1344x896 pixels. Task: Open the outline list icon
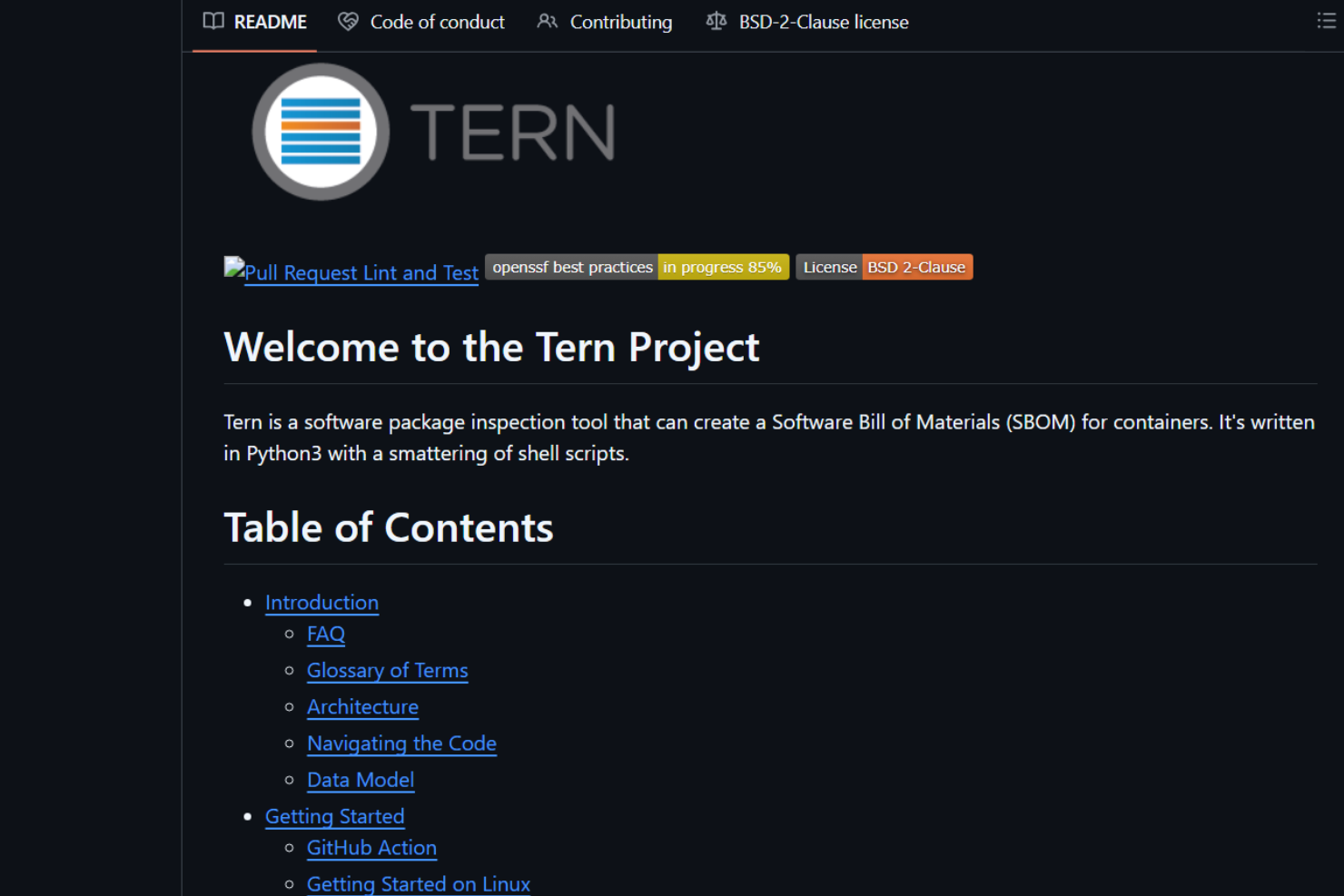[x=1326, y=21]
